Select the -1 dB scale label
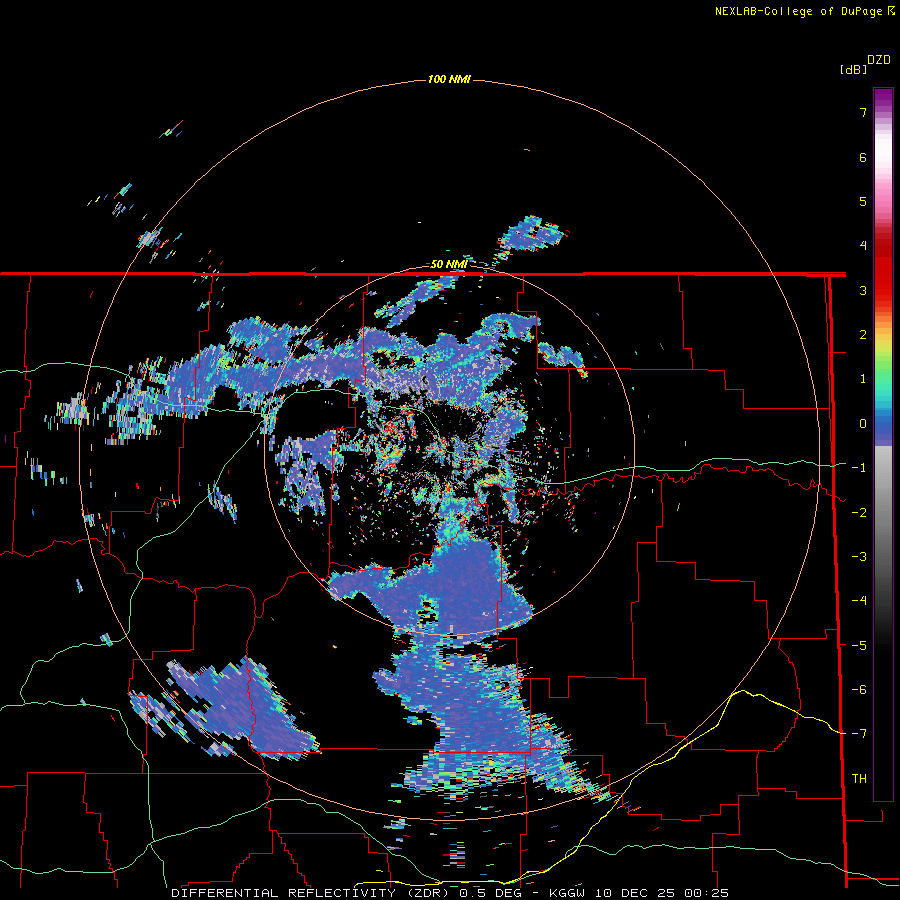 [859, 468]
